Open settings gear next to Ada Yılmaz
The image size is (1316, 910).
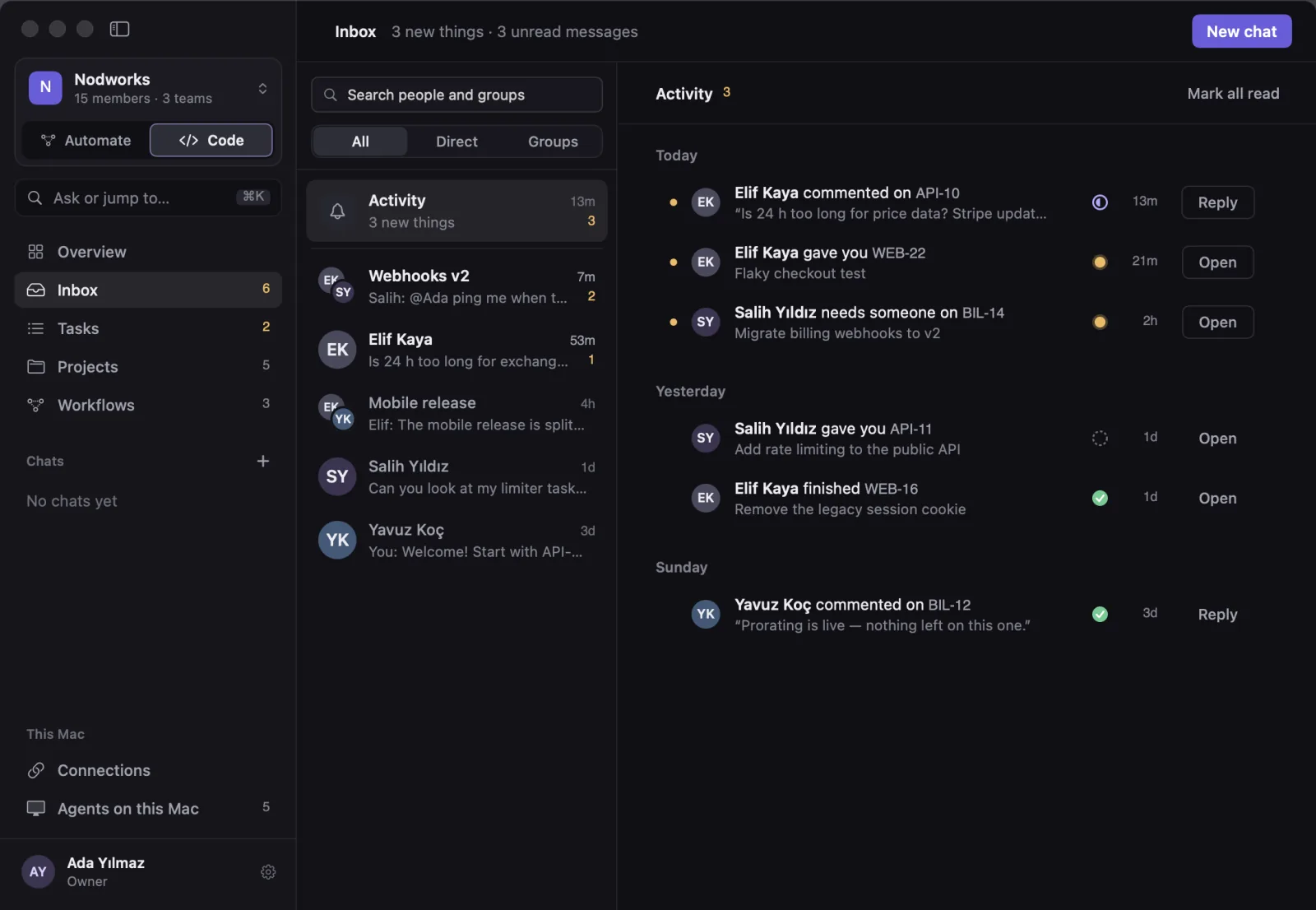click(268, 871)
